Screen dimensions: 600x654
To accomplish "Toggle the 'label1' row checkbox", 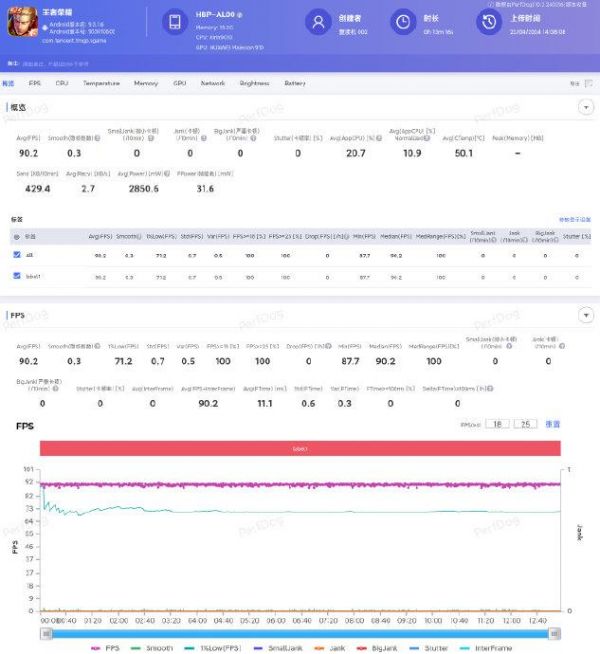I will pos(16,276).
